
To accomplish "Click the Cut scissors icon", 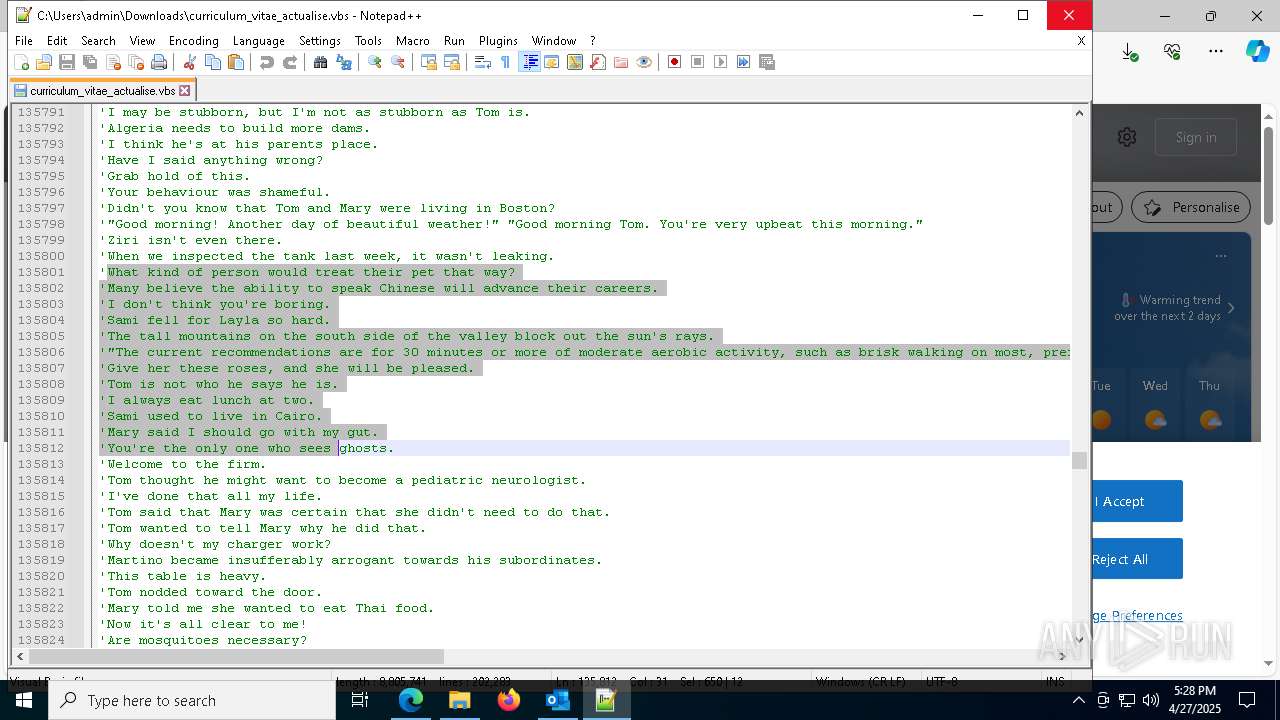I will [x=190, y=62].
